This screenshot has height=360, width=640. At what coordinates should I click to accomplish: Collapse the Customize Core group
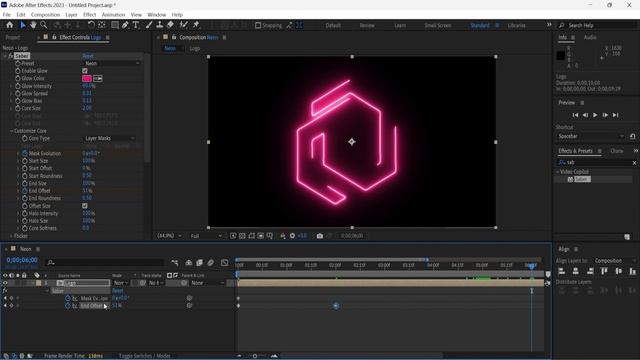coord(11,131)
